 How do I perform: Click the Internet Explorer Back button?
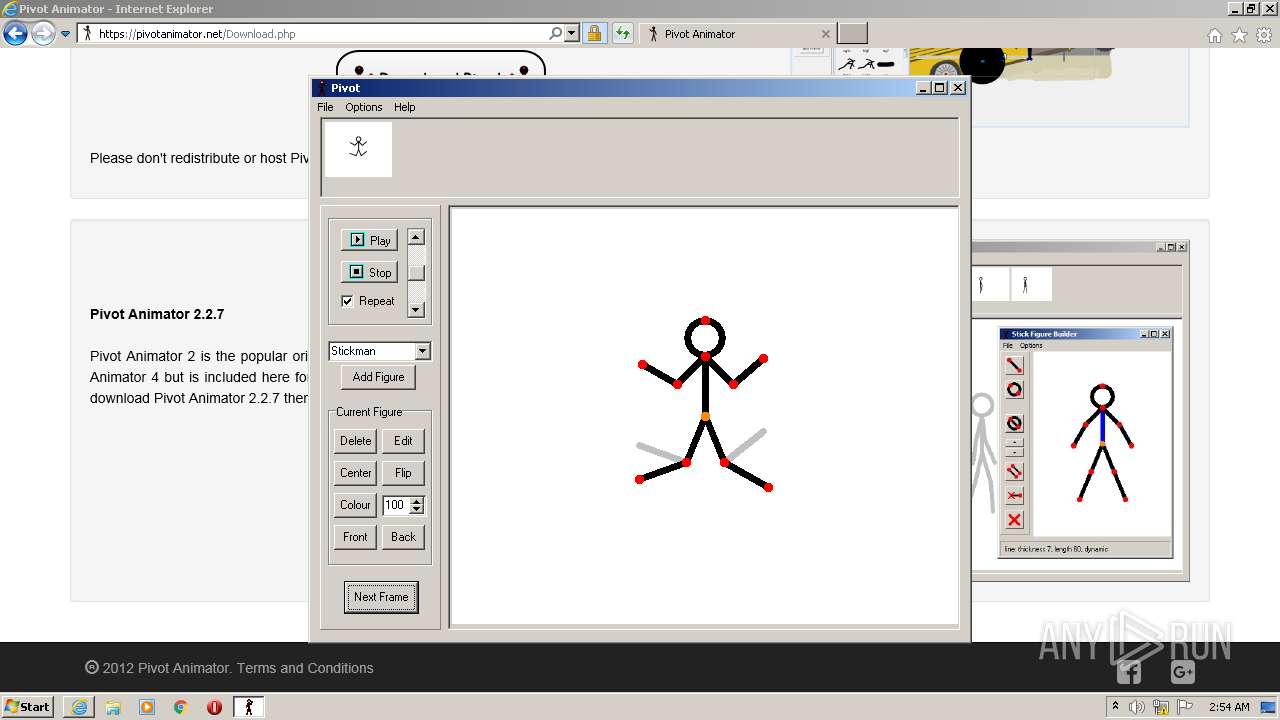15,34
